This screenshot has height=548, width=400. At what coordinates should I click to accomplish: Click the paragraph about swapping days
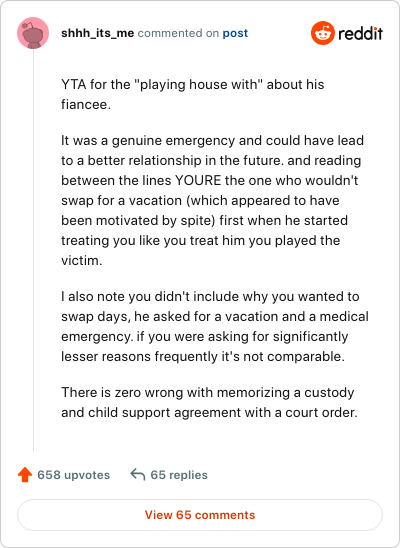pos(215,326)
